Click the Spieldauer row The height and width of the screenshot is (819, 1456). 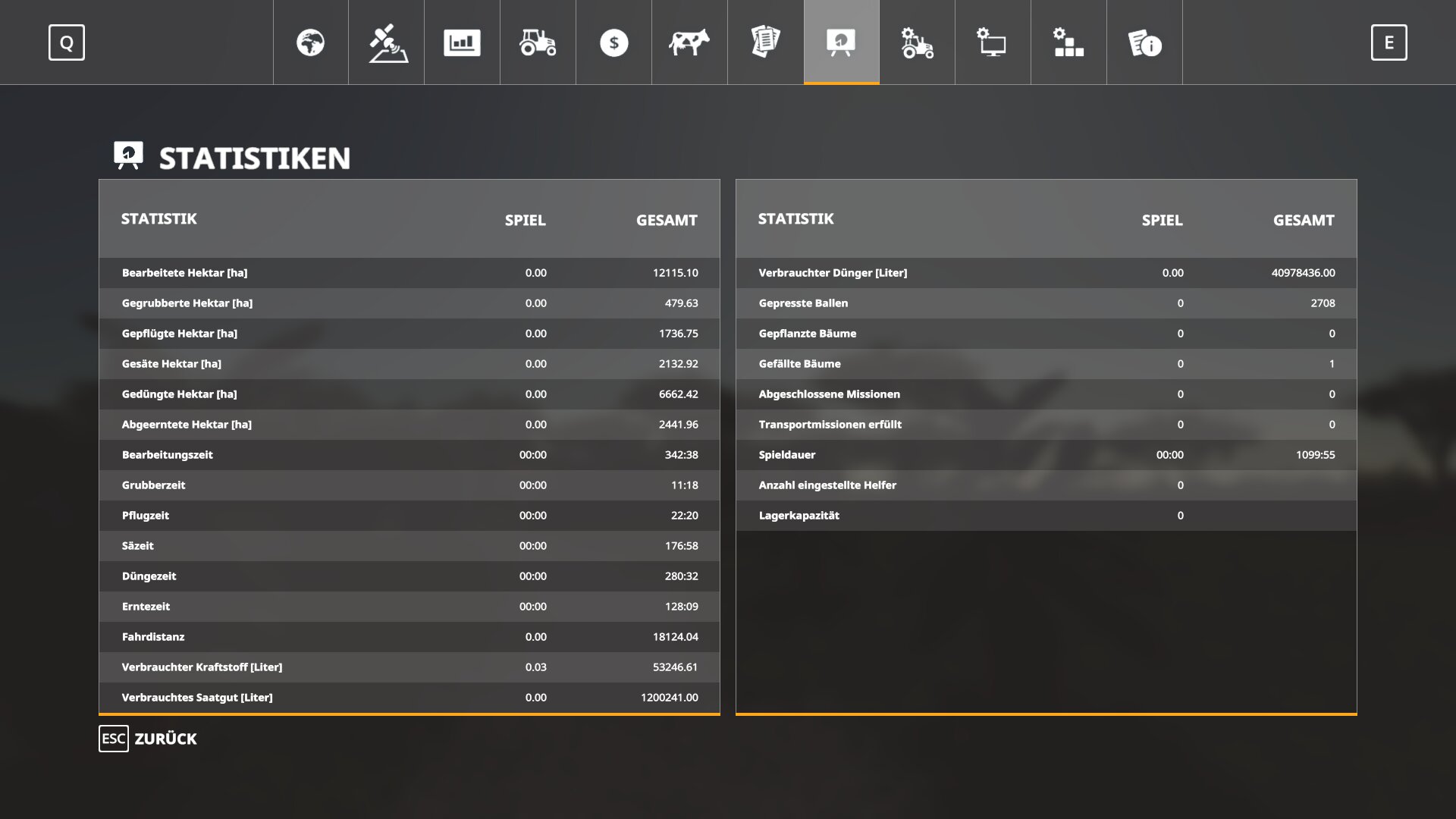(x=1046, y=455)
